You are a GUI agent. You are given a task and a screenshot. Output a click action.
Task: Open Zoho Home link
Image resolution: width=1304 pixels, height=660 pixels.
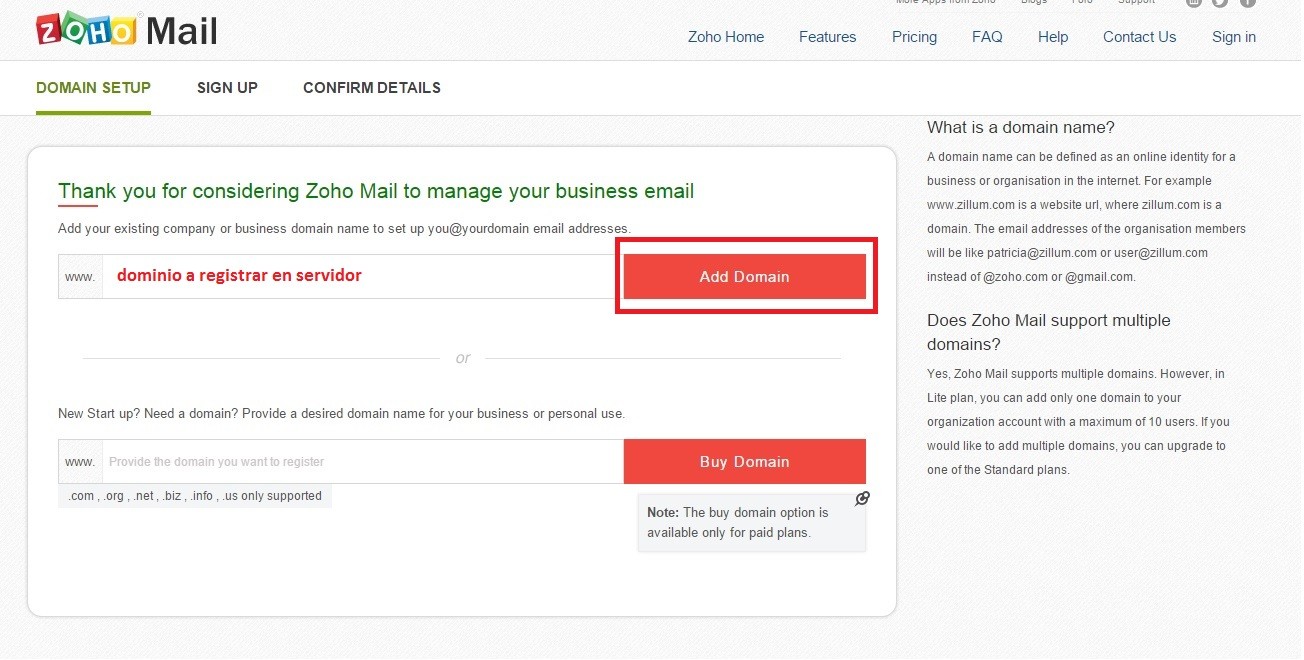click(725, 37)
